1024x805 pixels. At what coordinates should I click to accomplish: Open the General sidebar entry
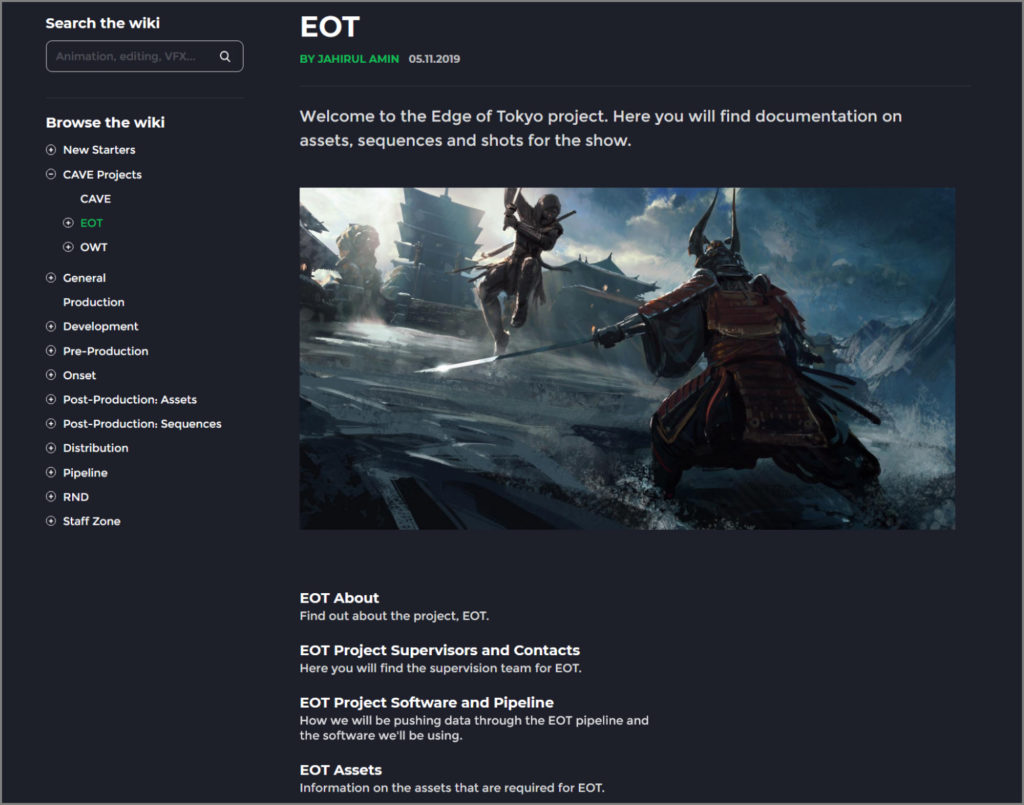(87, 277)
